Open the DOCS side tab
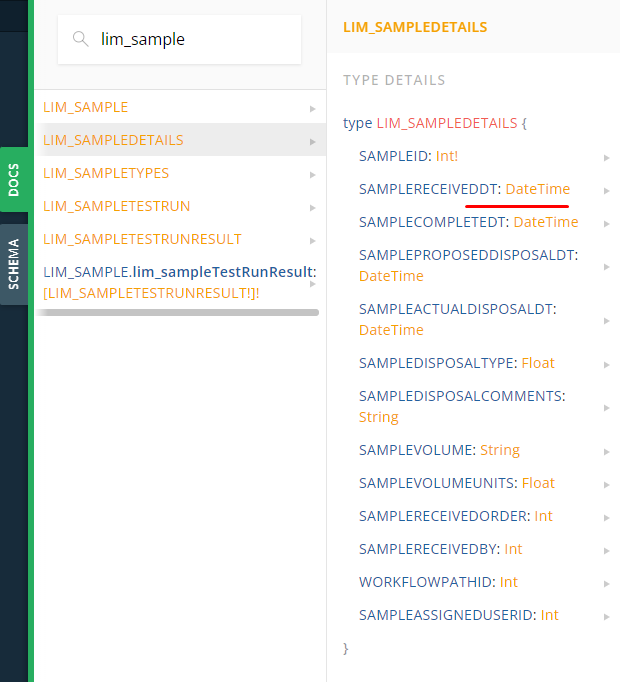This screenshot has height=682, width=622. [14, 179]
